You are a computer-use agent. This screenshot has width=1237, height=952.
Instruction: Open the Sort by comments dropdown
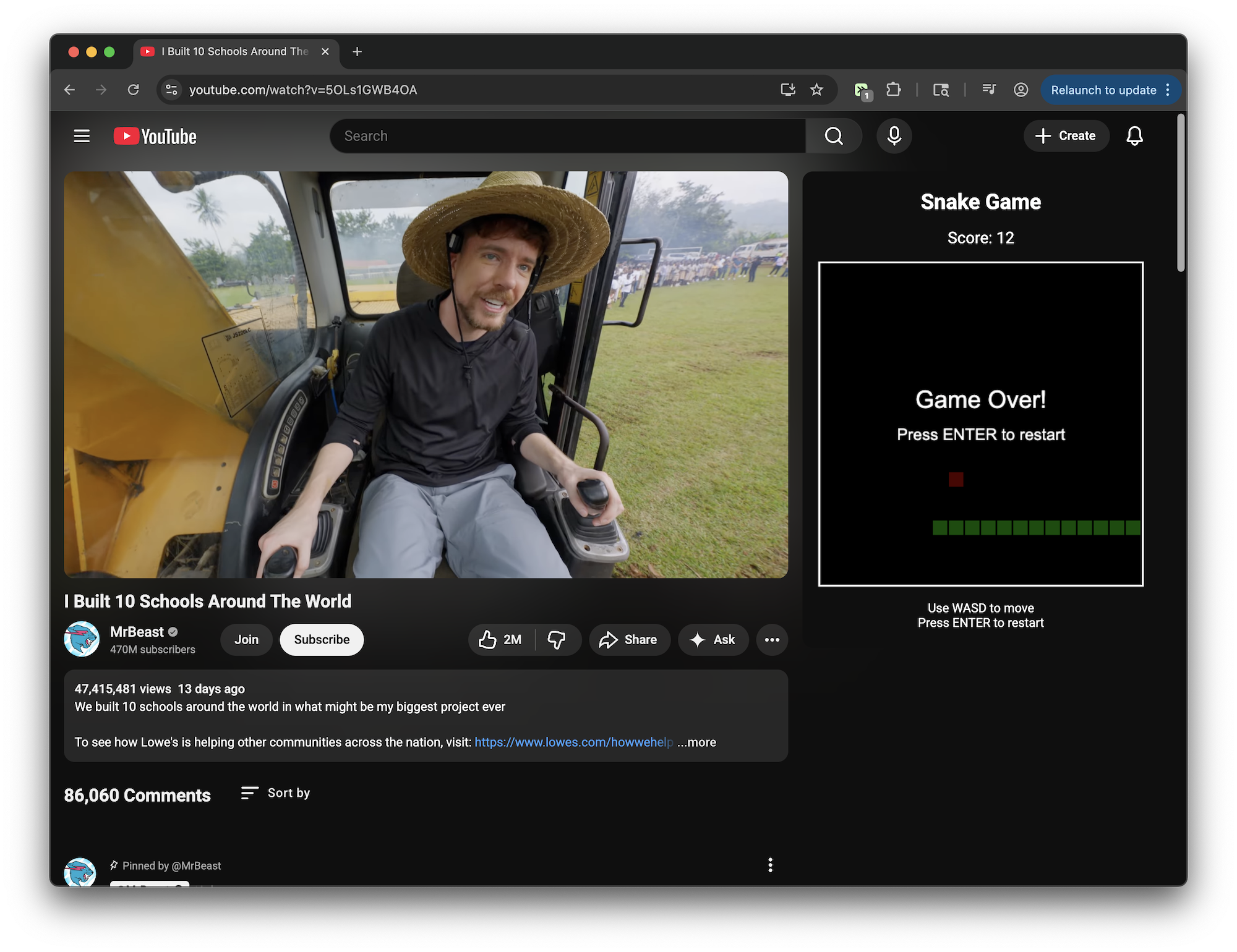[276, 793]
